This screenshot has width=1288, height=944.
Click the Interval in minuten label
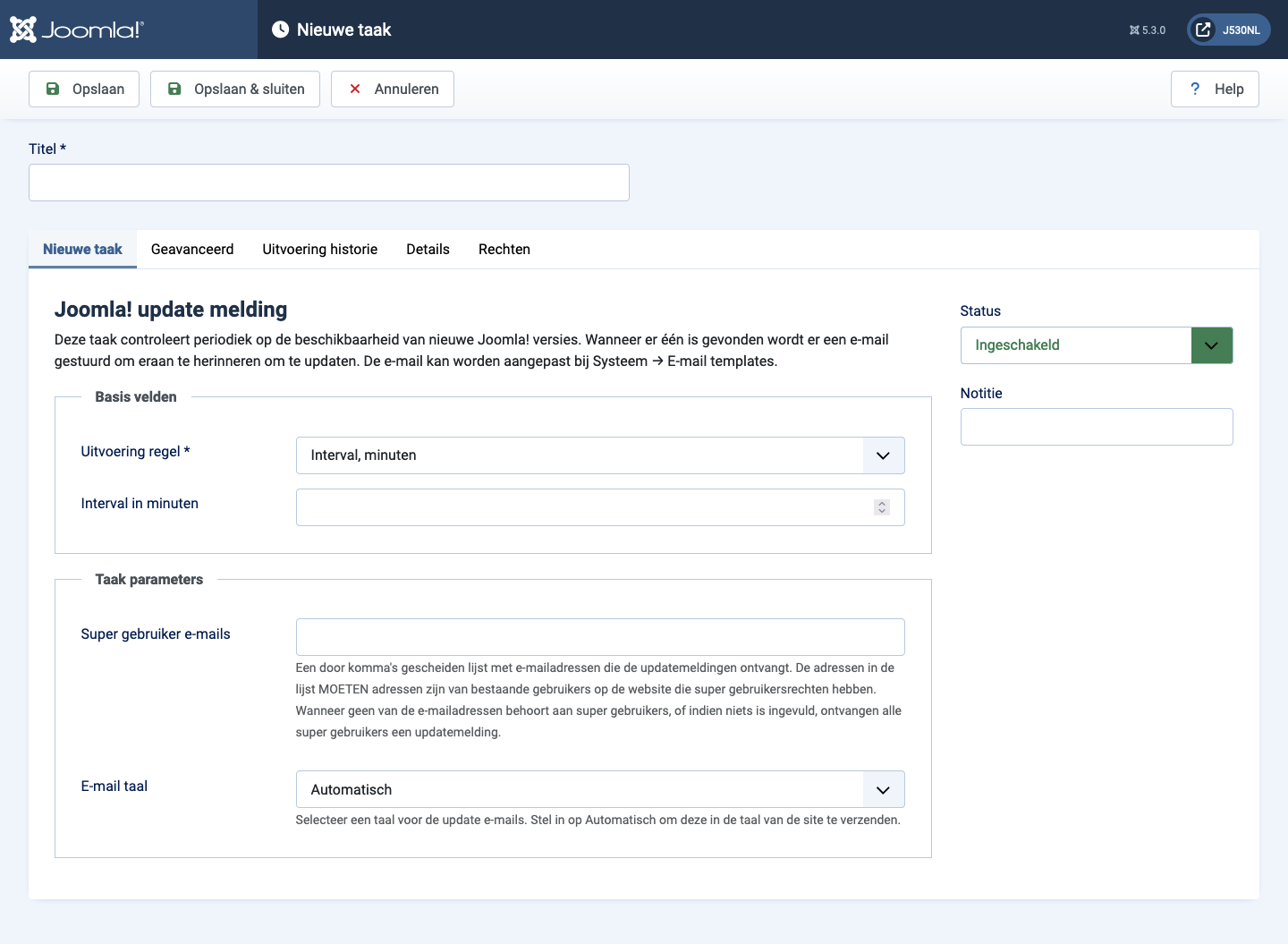(140, 503)
